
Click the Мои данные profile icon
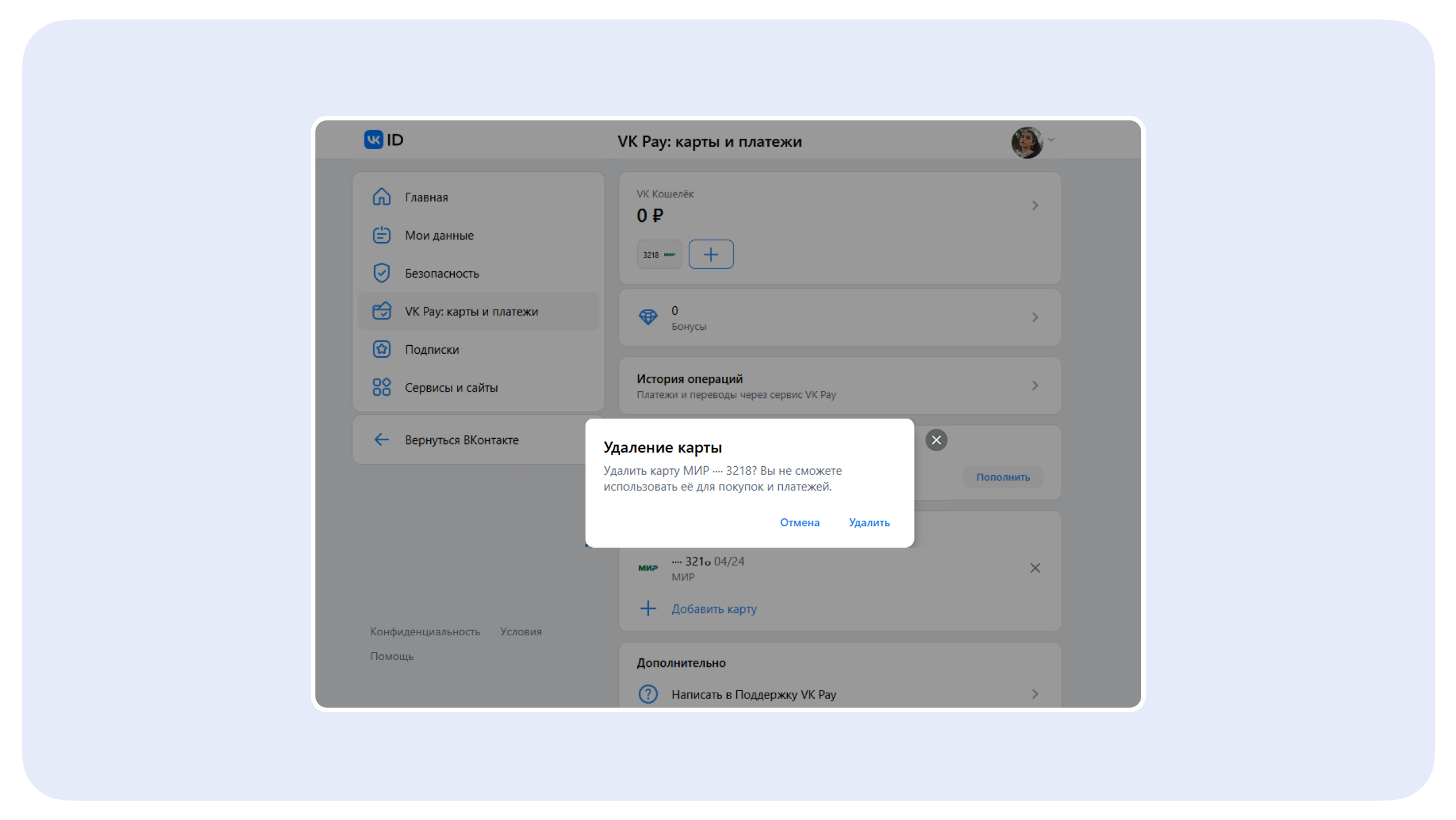click(x=381, y=235)
